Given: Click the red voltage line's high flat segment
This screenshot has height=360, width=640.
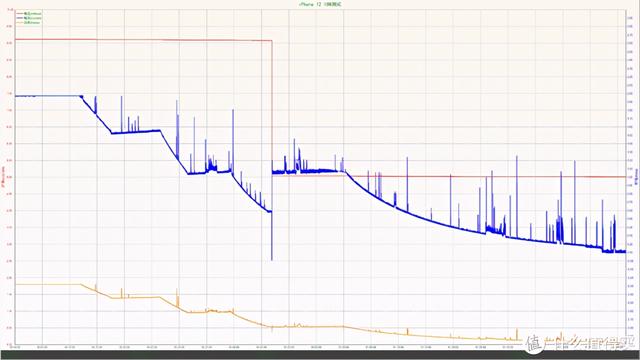Looking at the screenshot, I should click(143, 40).
